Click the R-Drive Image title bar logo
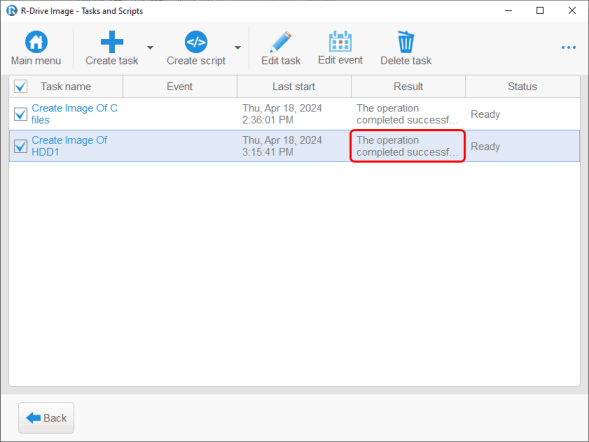 (12, 11)
